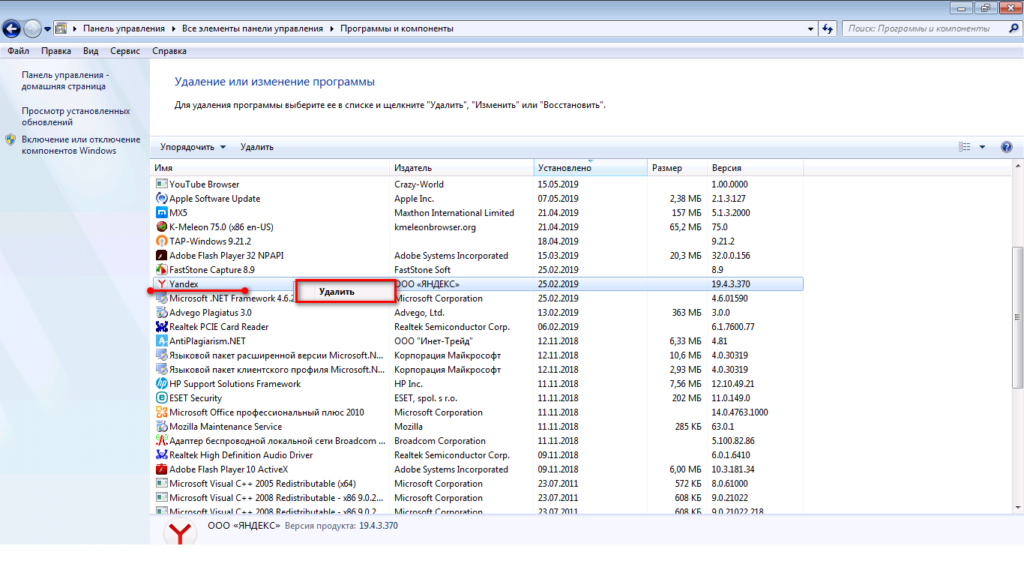Open the Файл menu
This screenshot has height=576, width=1024.
[18, 51]
